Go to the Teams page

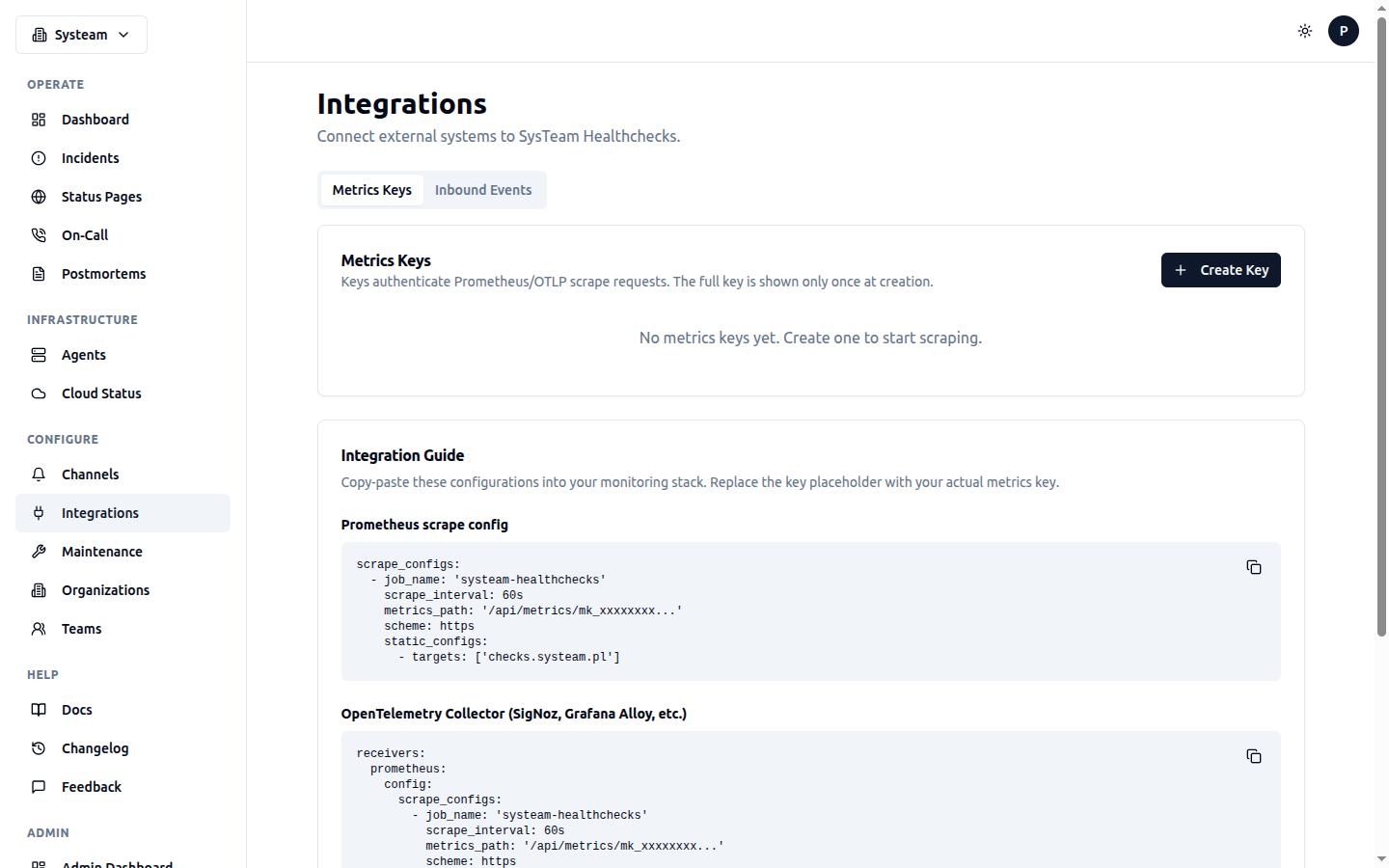pyautogui.click(x=123, y=629)
